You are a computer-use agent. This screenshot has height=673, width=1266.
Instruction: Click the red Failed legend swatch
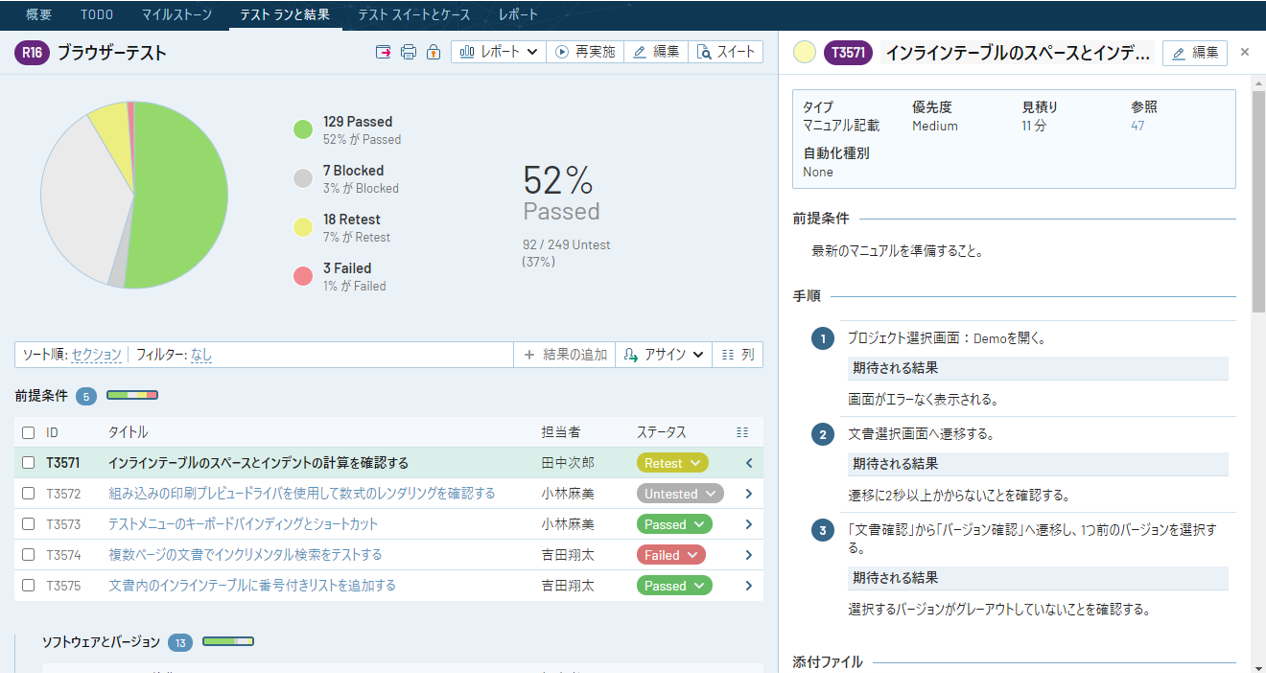click(303, 277)
